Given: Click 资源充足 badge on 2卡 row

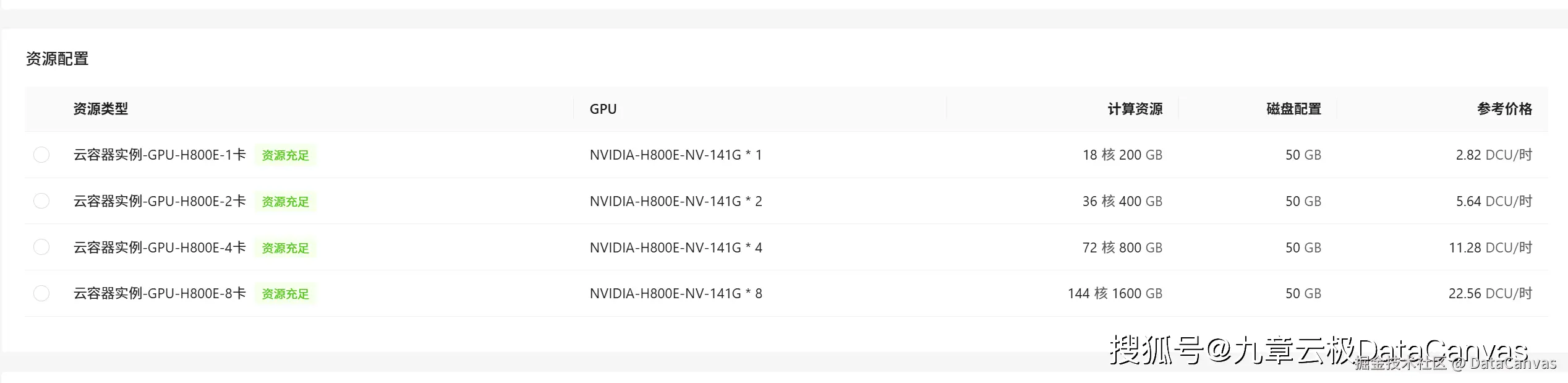Looking at the screenshot, I should pyautogui.click(x=285, y=202).
